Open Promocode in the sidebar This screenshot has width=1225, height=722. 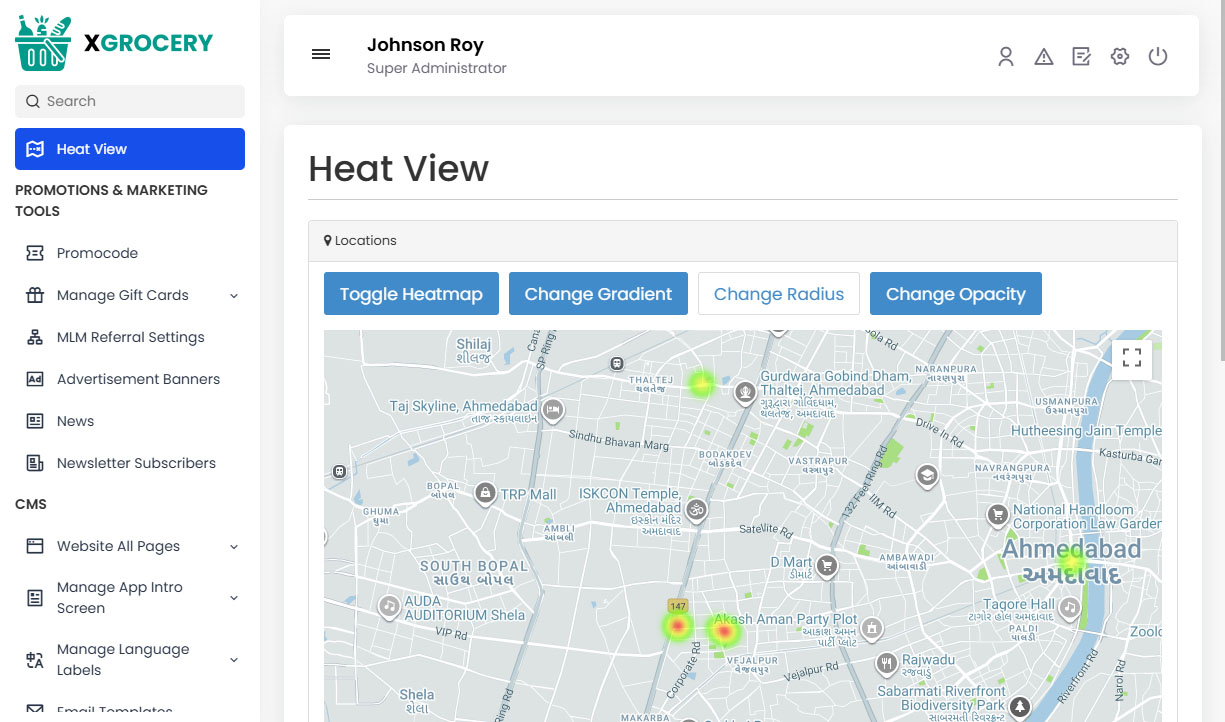click(97, 253)
